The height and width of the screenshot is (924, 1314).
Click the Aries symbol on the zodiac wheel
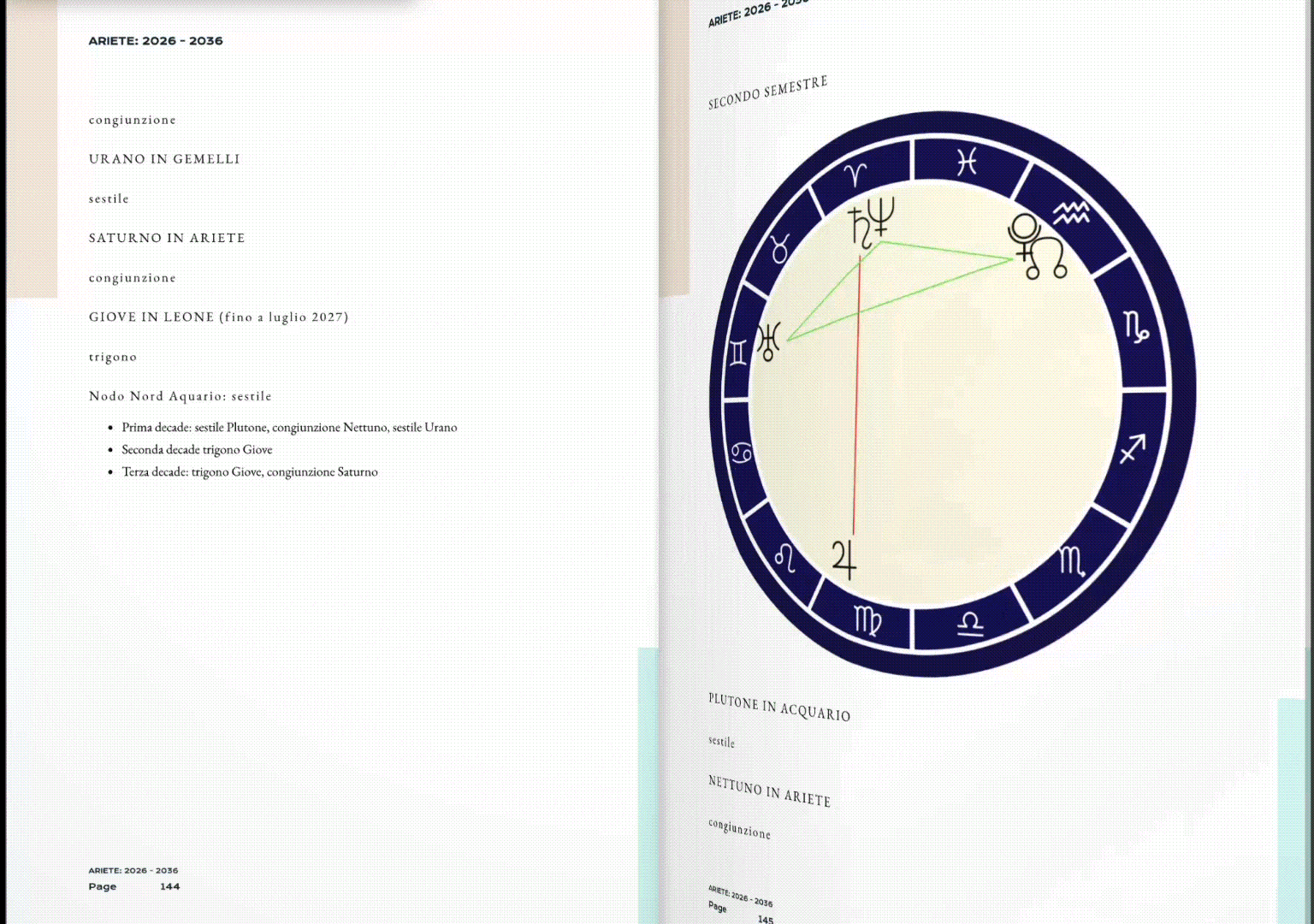(x=855, y=174)
